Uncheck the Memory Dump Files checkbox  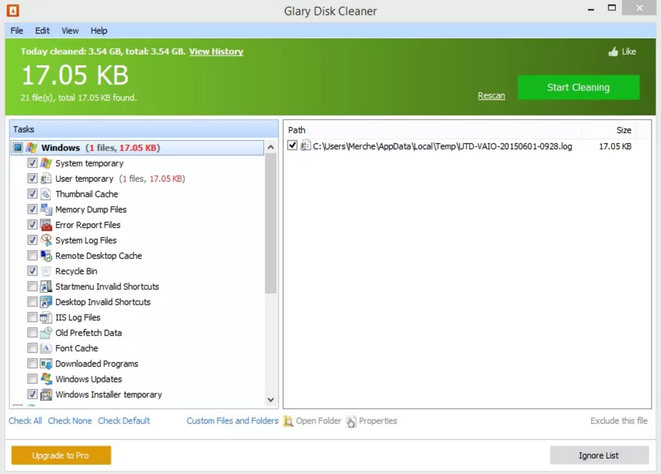click(32, 209)
